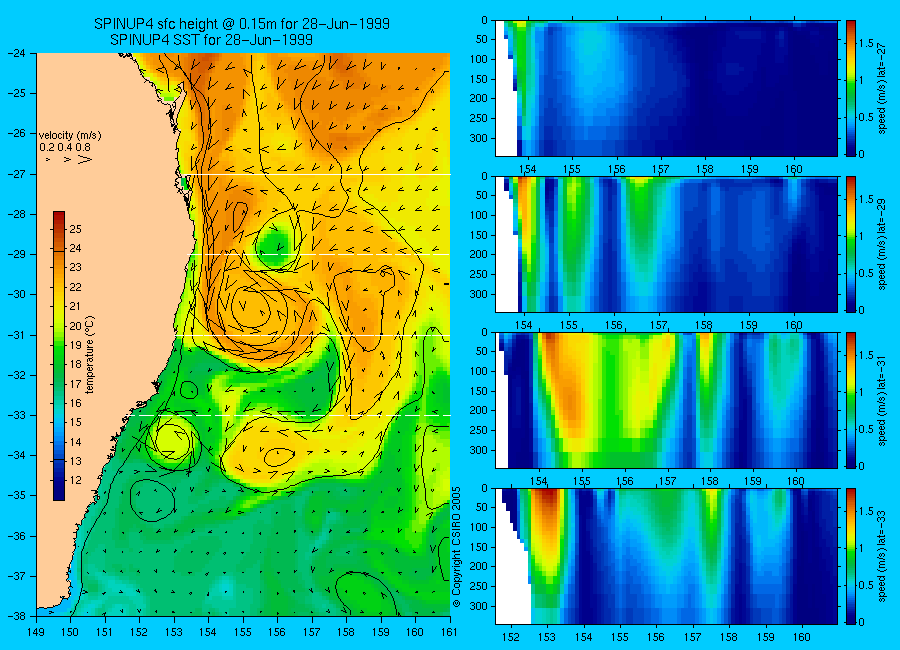Click the speed colorbar beside the lat=-31 section
Screen dimensions: 900x650
851,400
